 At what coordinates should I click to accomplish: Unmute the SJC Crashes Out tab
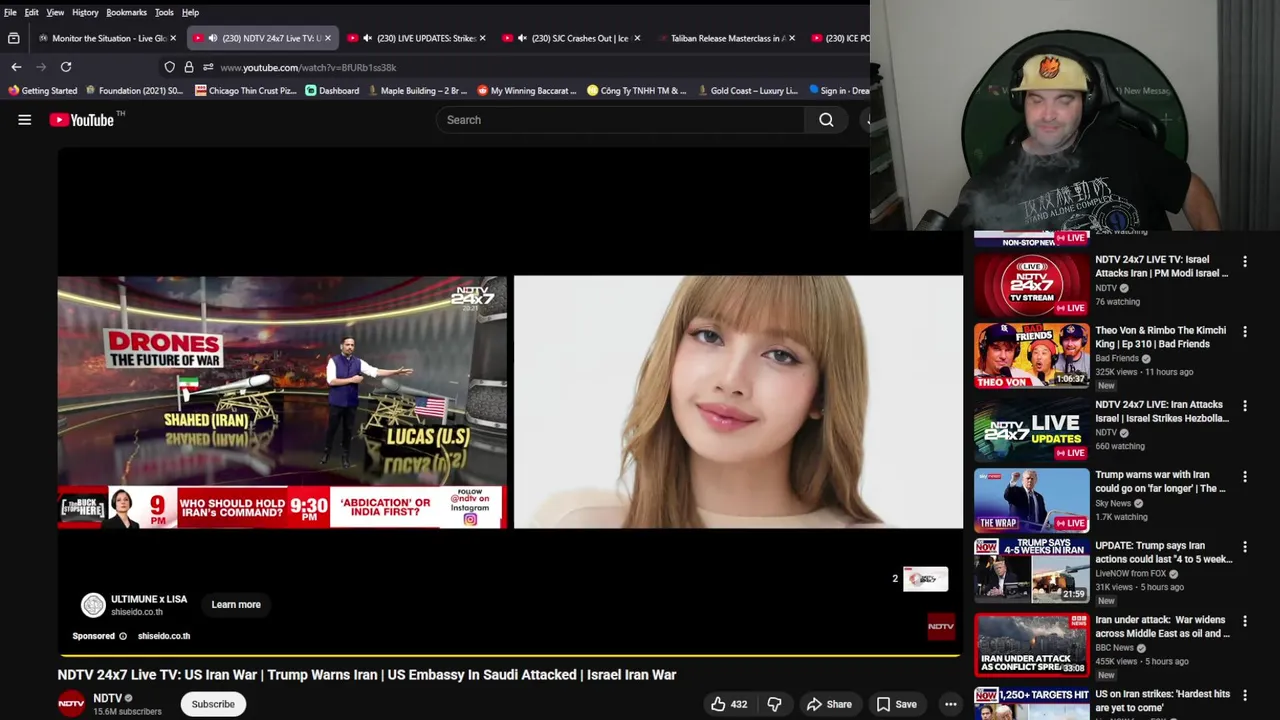click(522, 38)
